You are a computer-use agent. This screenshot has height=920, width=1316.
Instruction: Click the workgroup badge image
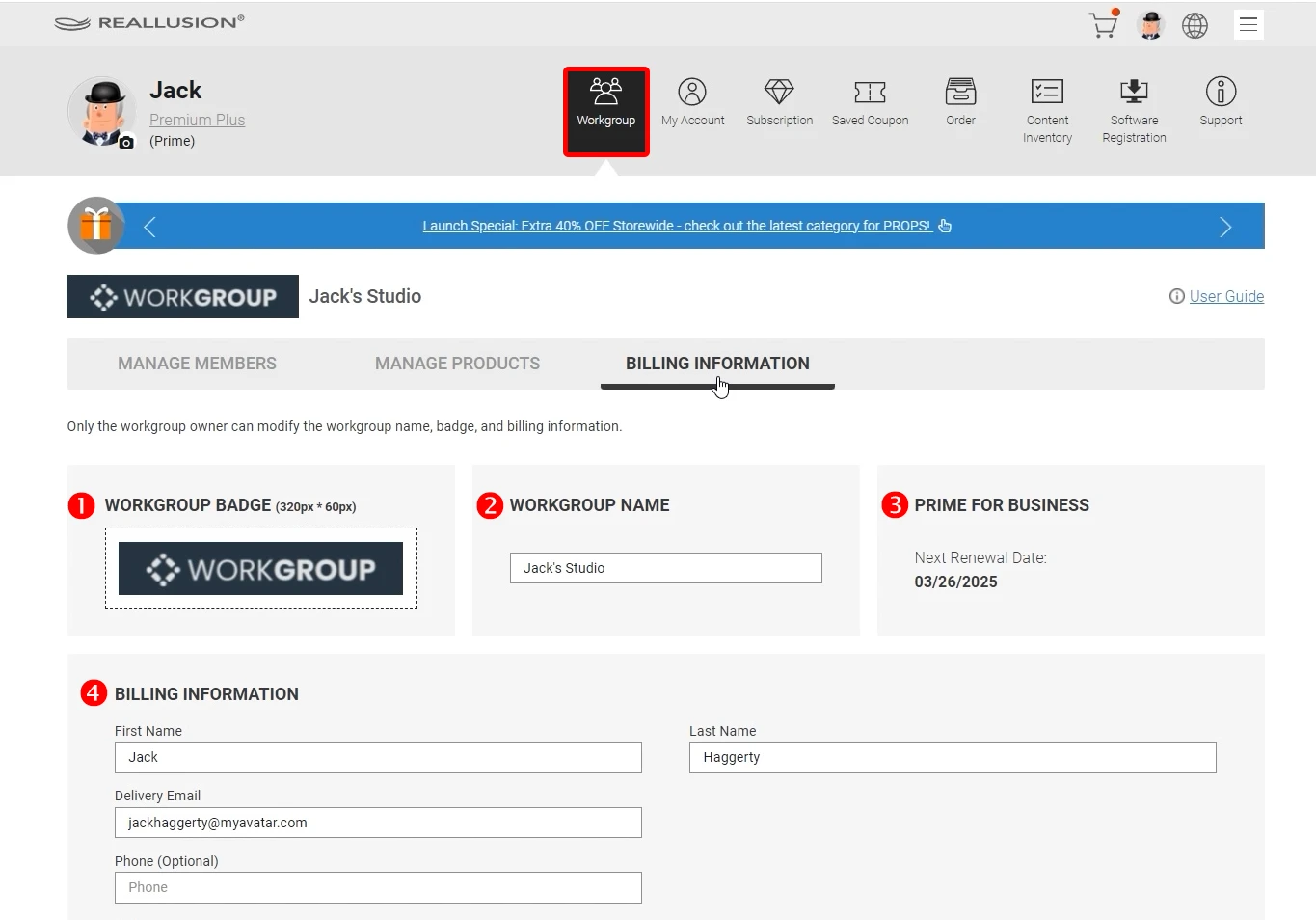(260, 568)
